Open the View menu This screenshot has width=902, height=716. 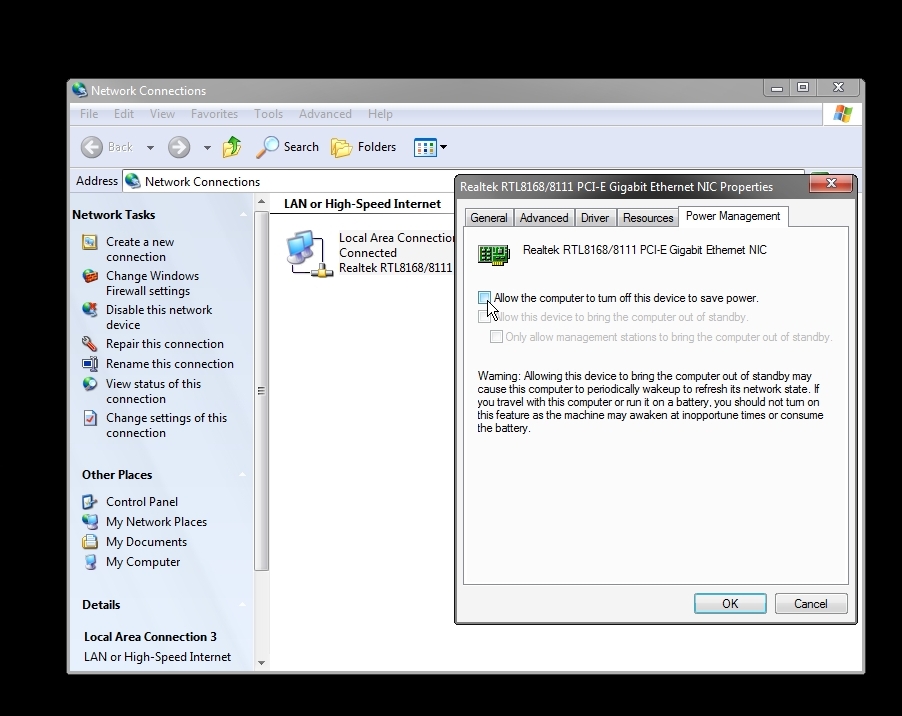pos(162,114)
